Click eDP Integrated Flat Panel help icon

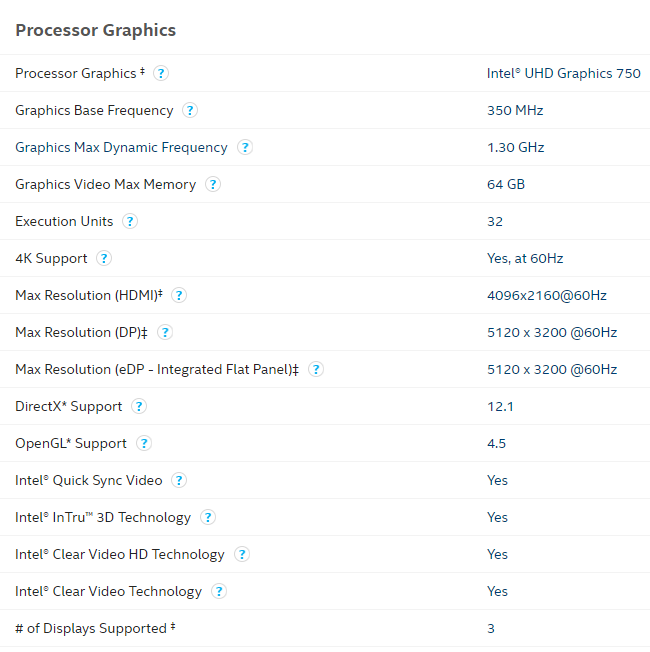point(316,369)
